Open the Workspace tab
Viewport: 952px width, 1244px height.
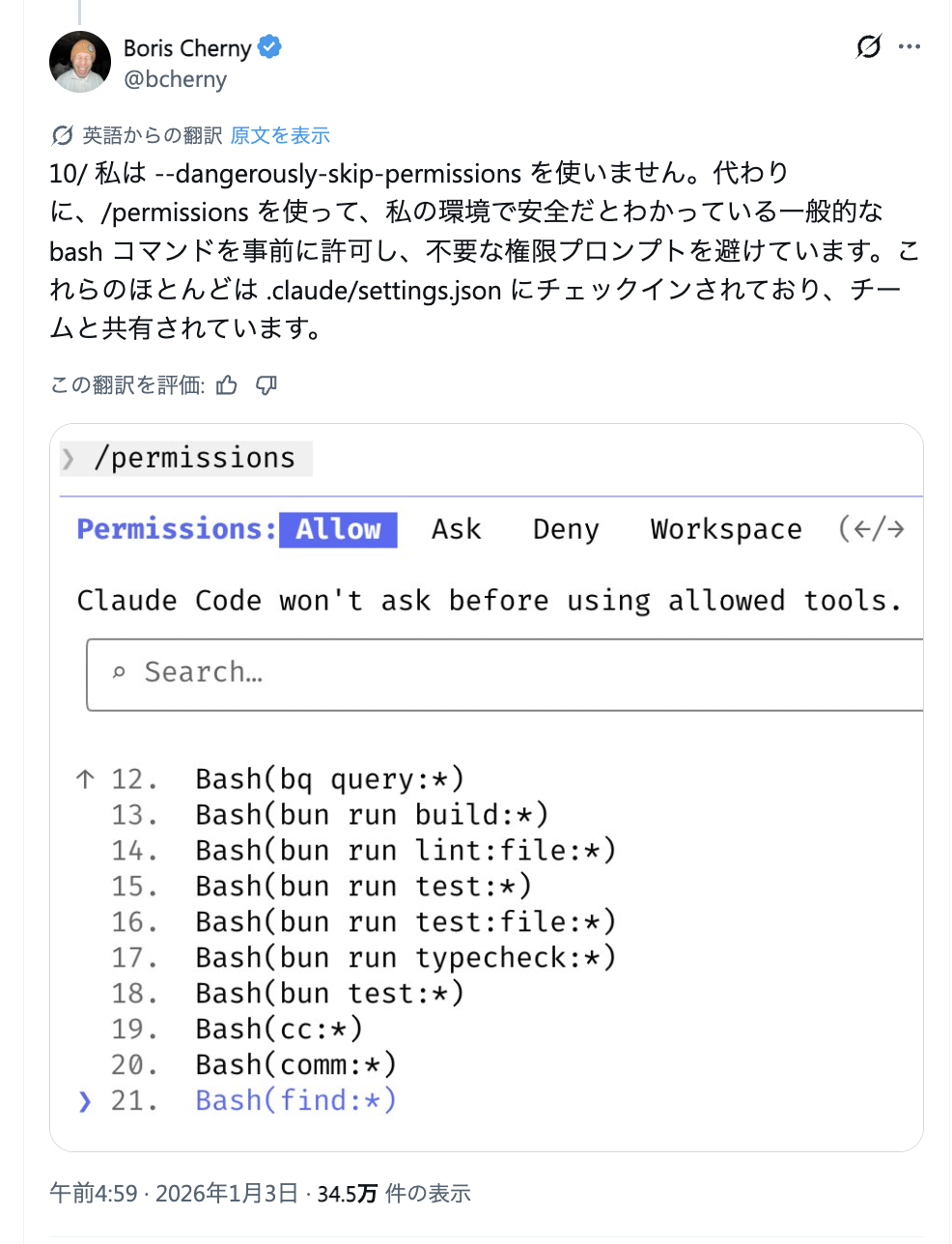(x=725, y=529)
